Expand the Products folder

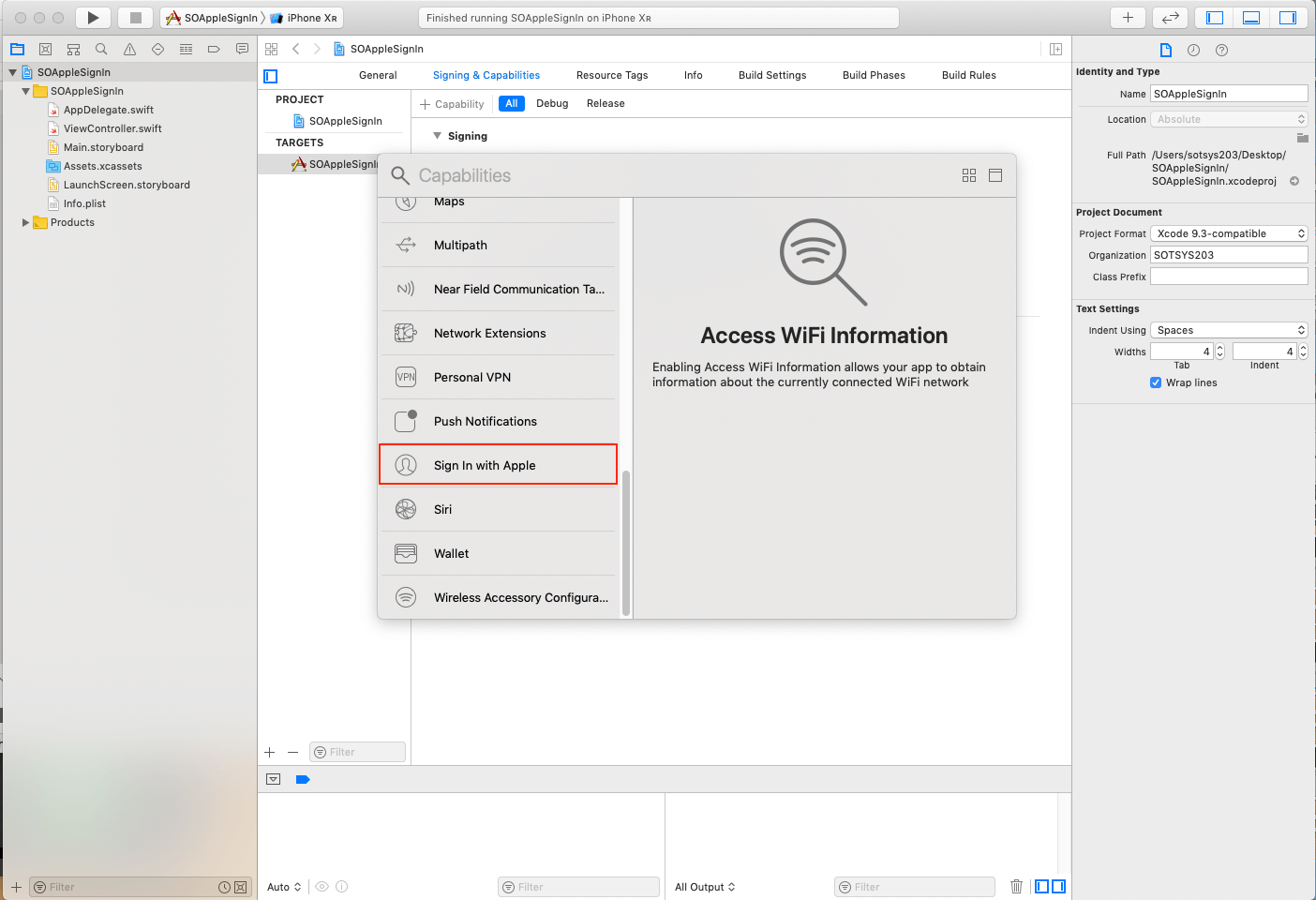click(x=25, y=222)
